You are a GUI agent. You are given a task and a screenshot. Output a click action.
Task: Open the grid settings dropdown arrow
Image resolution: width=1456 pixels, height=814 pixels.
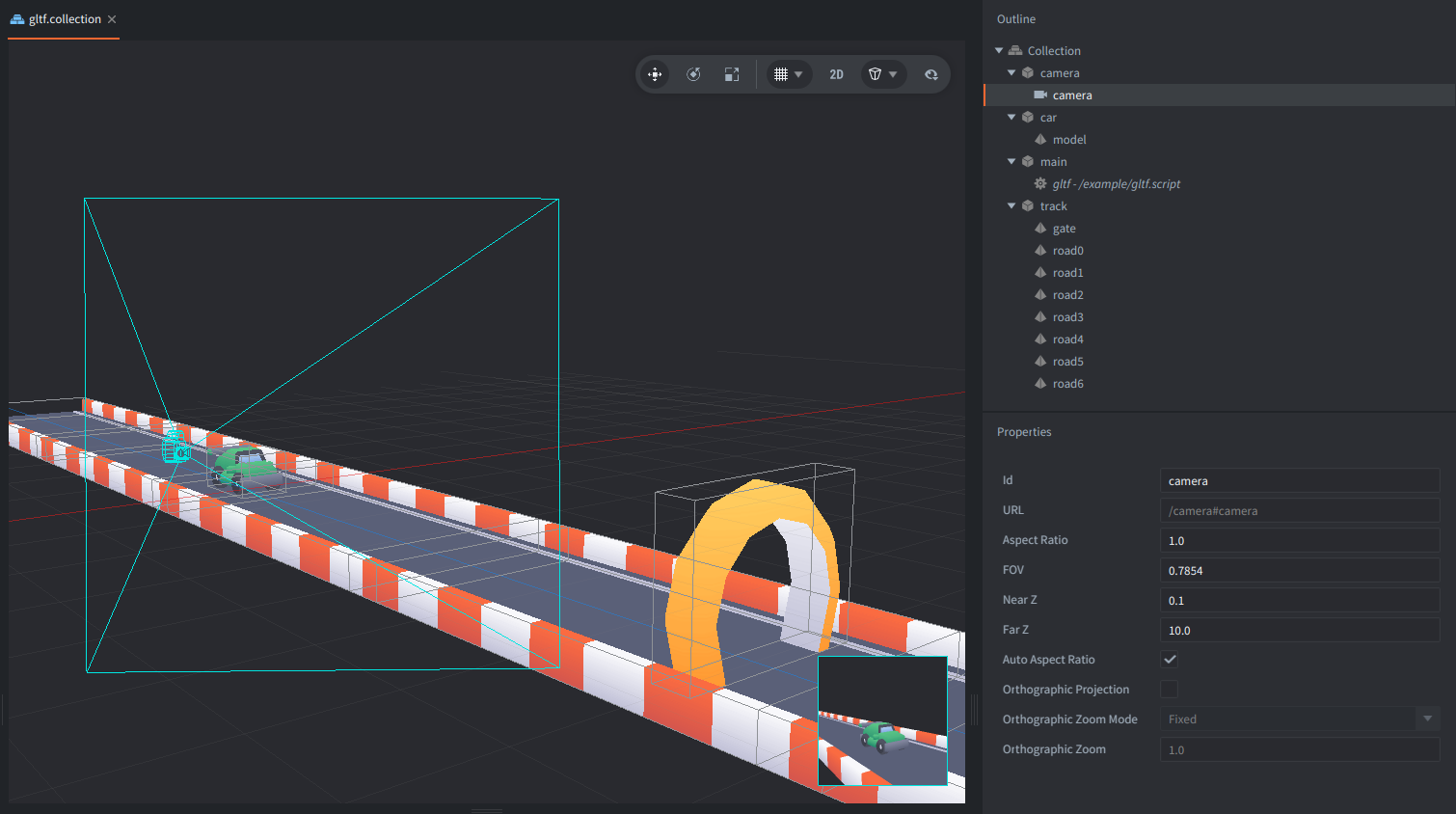coord(798,74)
